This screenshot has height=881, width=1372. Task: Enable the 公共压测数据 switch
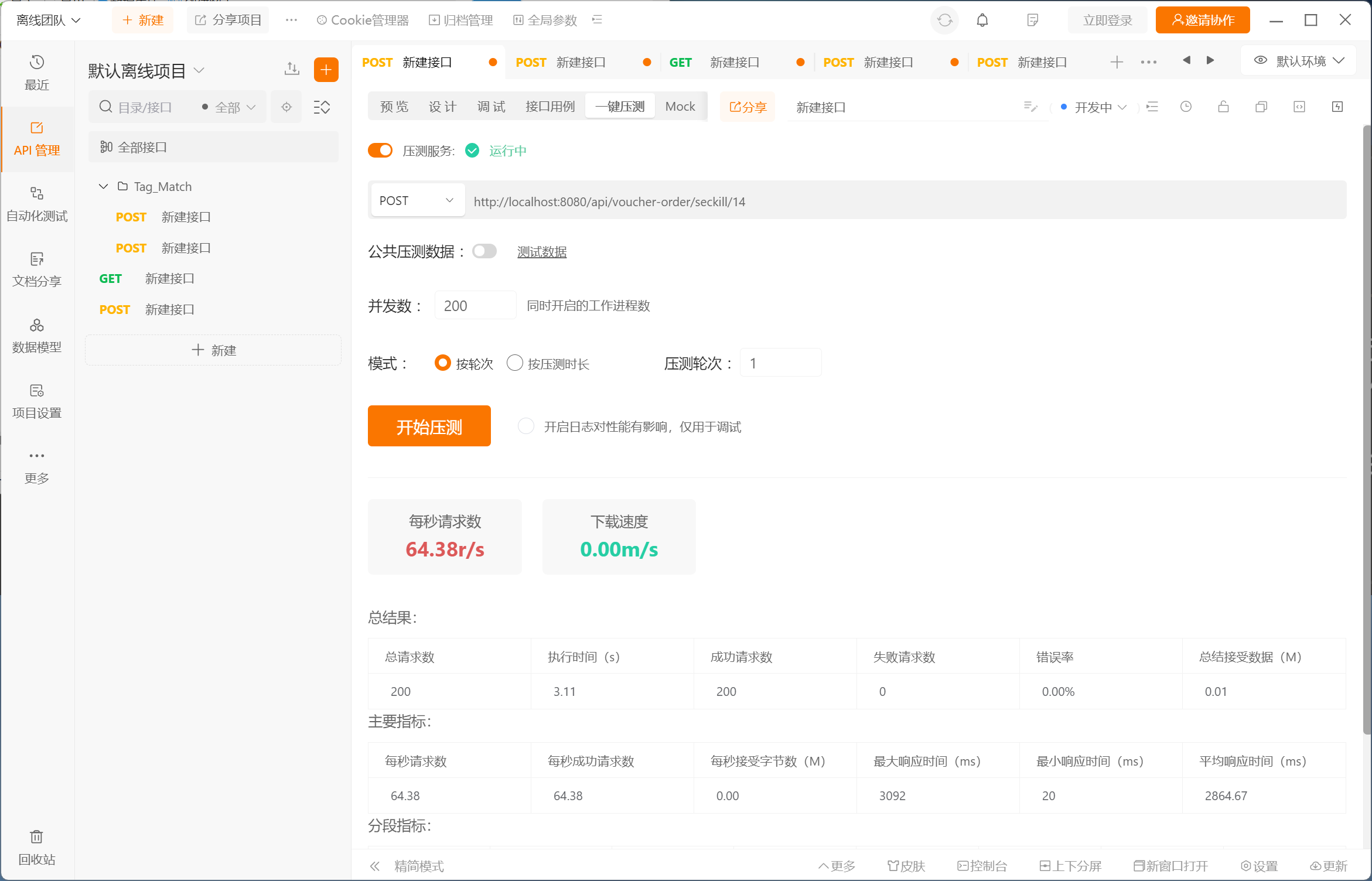pos(484,251)
